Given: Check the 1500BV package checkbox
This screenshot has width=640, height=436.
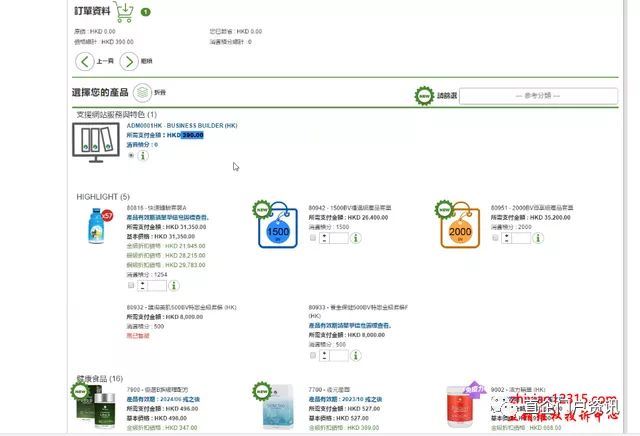Looking at the screenshot, I should point(313,238).
